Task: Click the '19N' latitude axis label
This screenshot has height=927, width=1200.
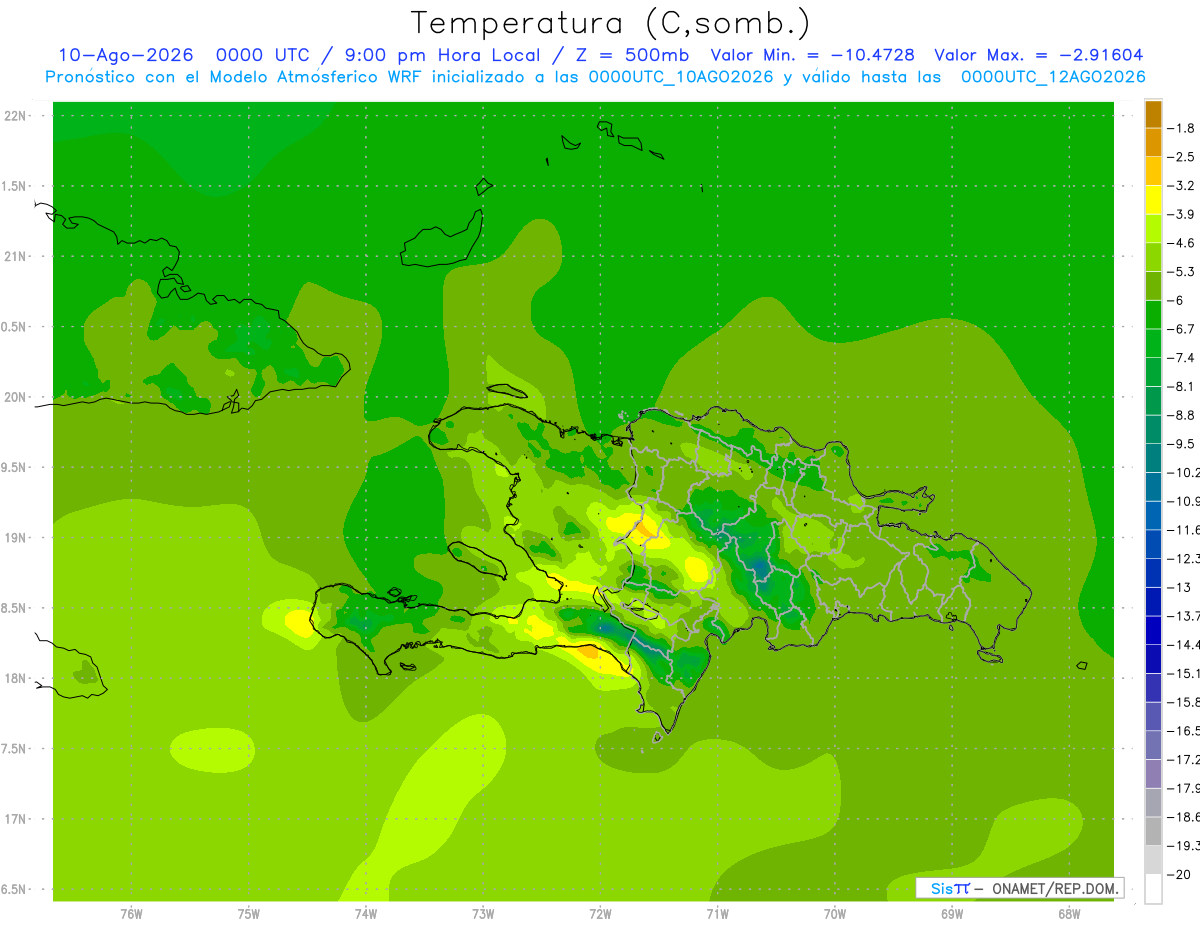Action: (x=15, y=538)
